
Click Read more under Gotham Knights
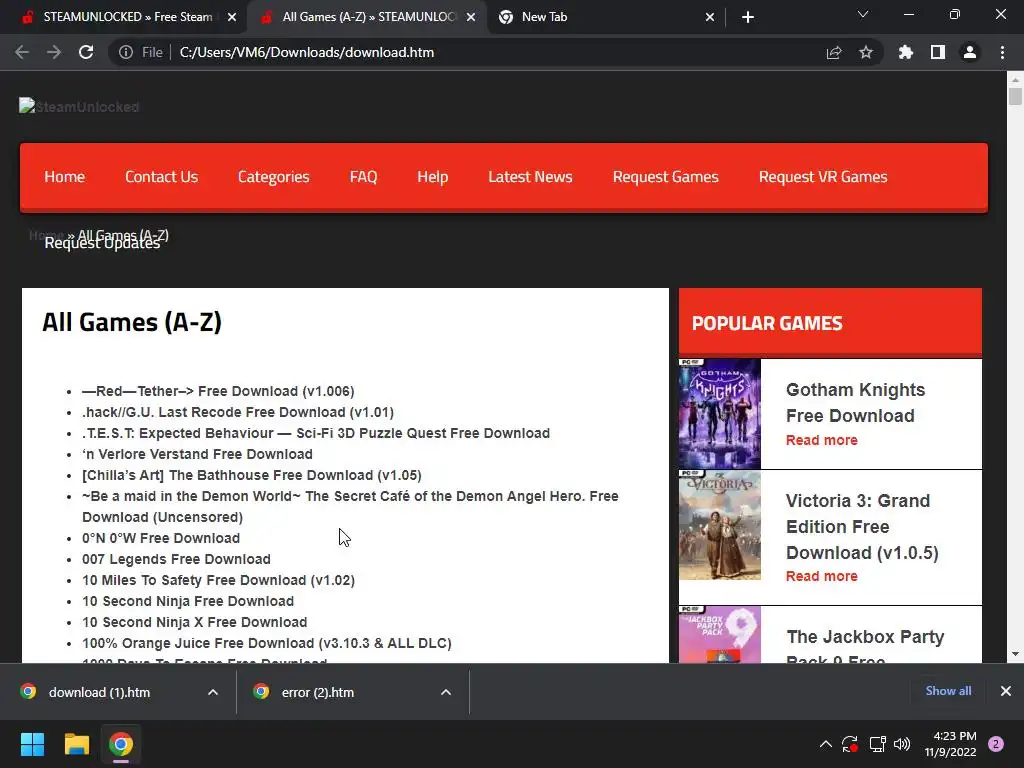(x=822, y=440)
